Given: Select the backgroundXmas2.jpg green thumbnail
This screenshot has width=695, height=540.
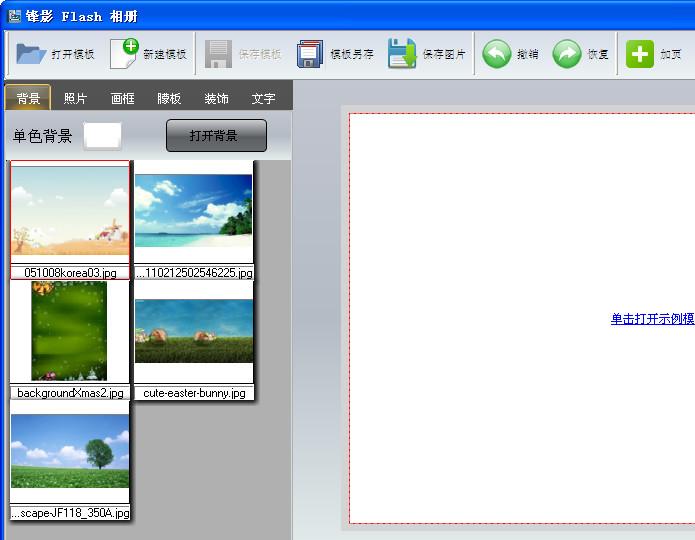Looking at the screenshot, I should [70, 330].
